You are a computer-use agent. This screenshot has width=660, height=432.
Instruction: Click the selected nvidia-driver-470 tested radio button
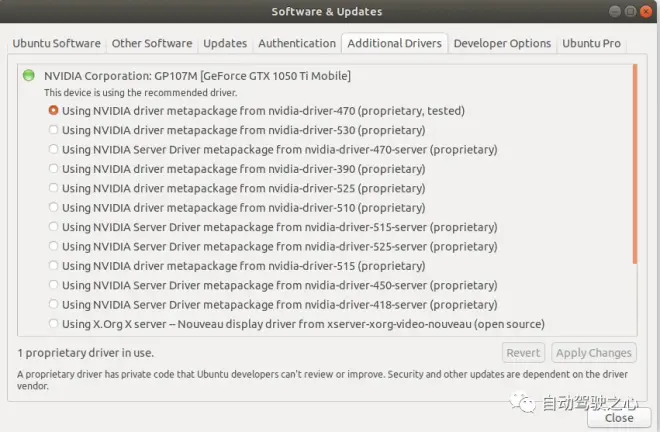click(x=53, y=111)
